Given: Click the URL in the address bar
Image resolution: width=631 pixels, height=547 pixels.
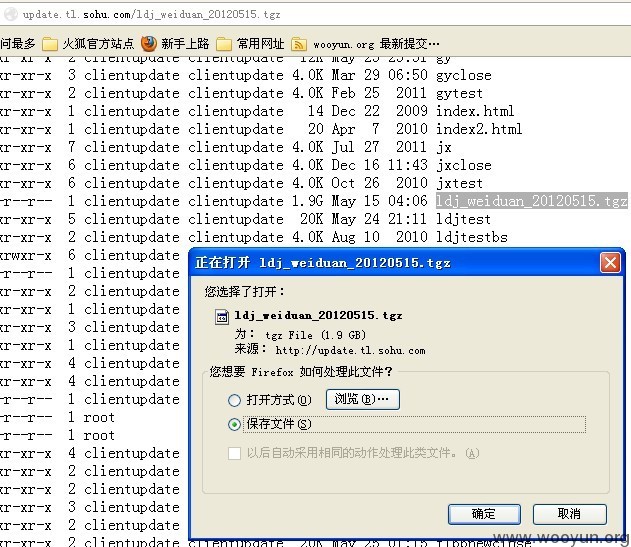Looking at the screenshot, I should tap(151, 14).
